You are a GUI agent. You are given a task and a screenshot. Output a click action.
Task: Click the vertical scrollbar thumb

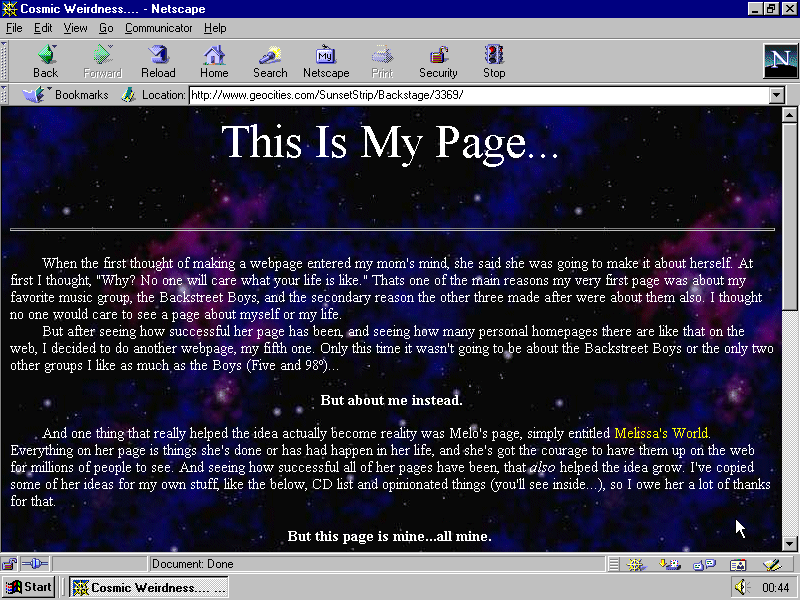[789, 215]
